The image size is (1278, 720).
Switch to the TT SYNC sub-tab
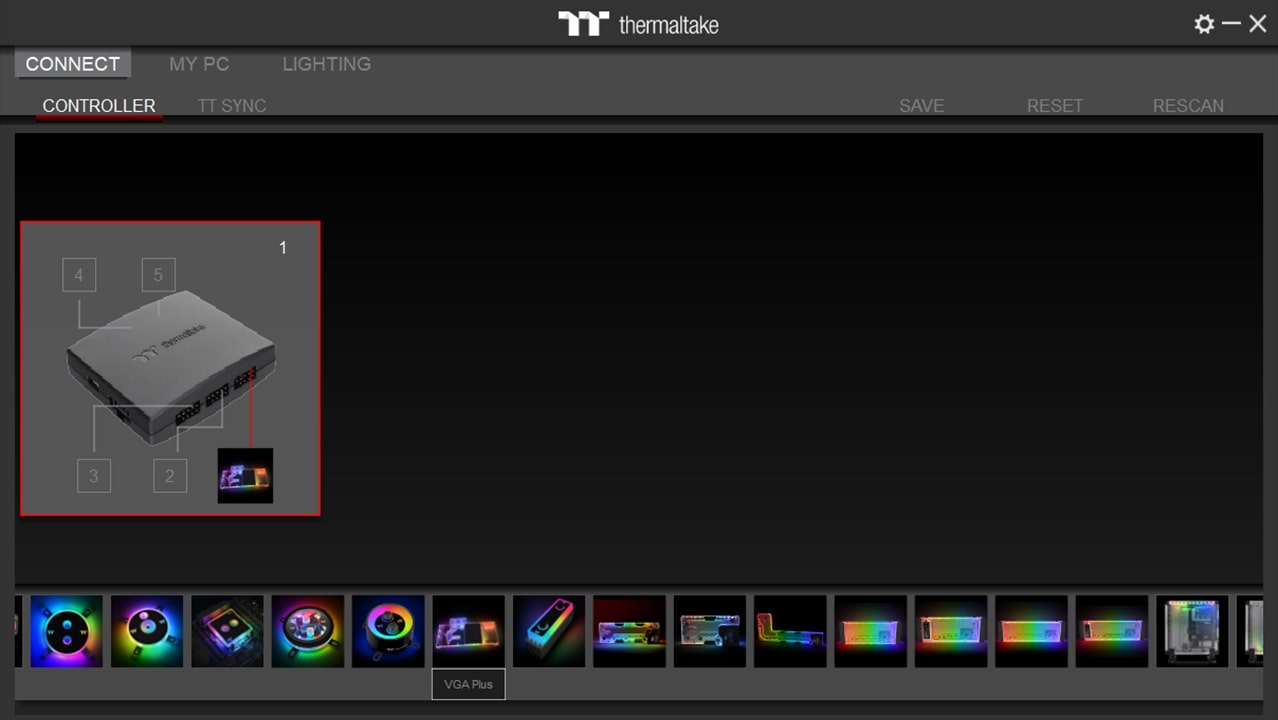tap(231, 106)
